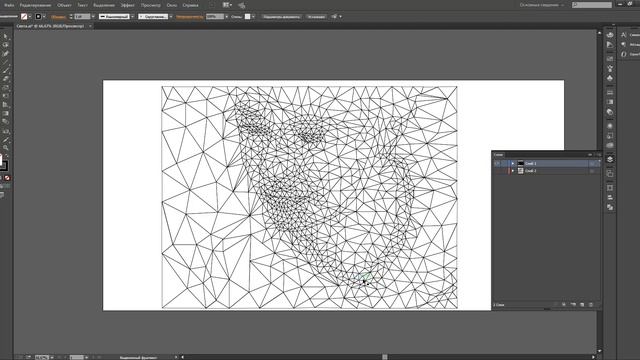This screenshot has width=640, height=360.
Task: Click the orange Непрозрачность link
Action: 190,17
